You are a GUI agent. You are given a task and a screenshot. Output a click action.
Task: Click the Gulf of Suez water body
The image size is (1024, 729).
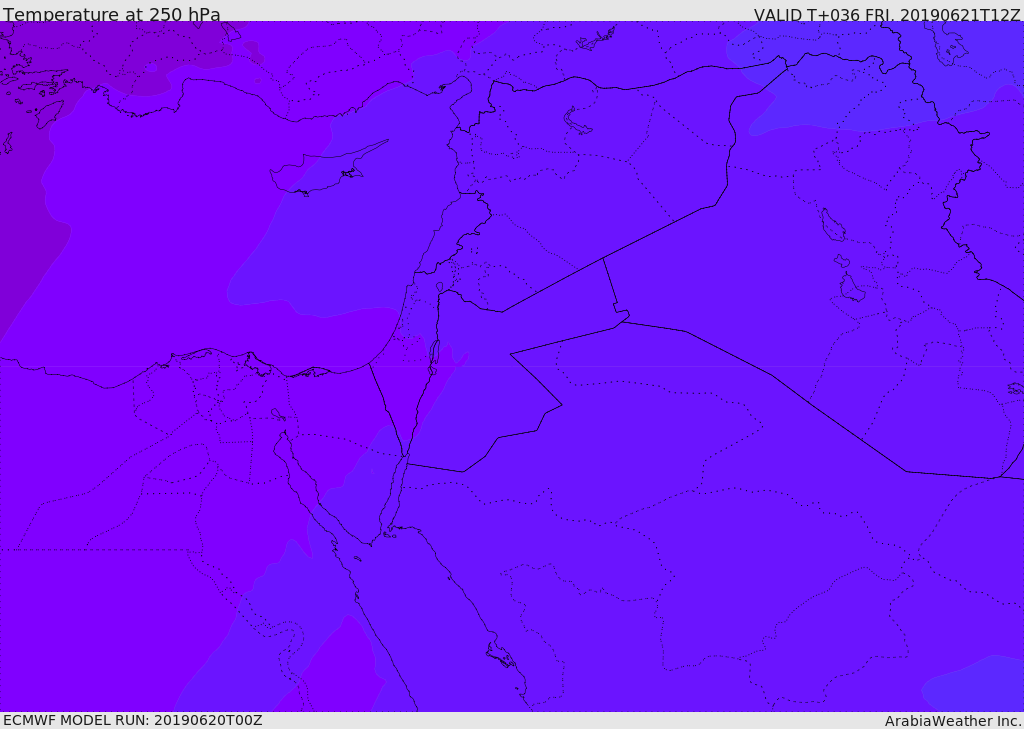tap(305, 480)
